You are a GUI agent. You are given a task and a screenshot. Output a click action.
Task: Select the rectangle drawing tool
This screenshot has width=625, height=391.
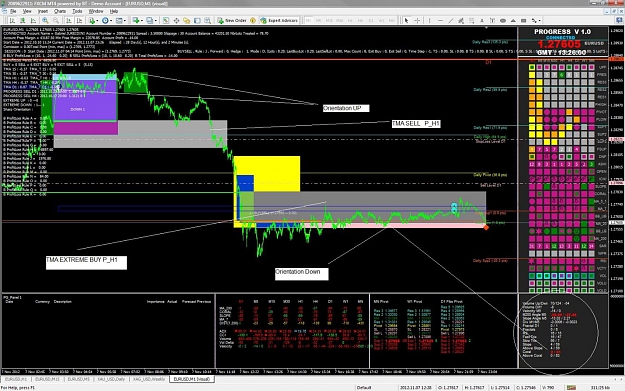pos(524,20)
